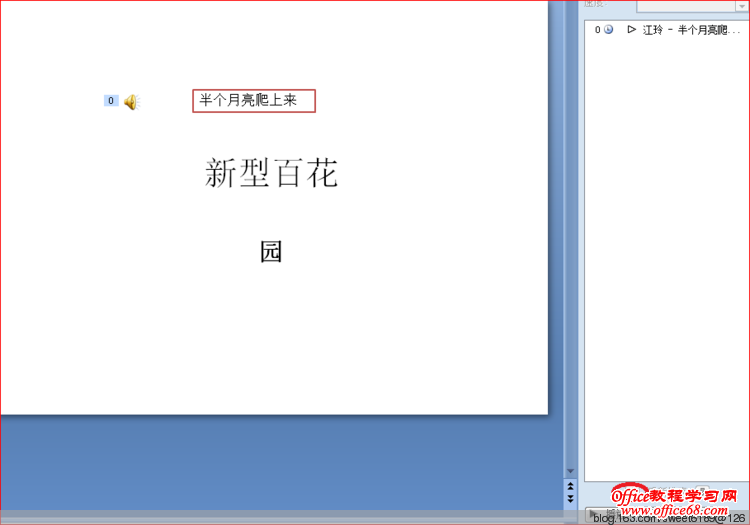Select the animation entry 江玲 - 半个月亮爬...
750x525 pixels.
[667, 30]
